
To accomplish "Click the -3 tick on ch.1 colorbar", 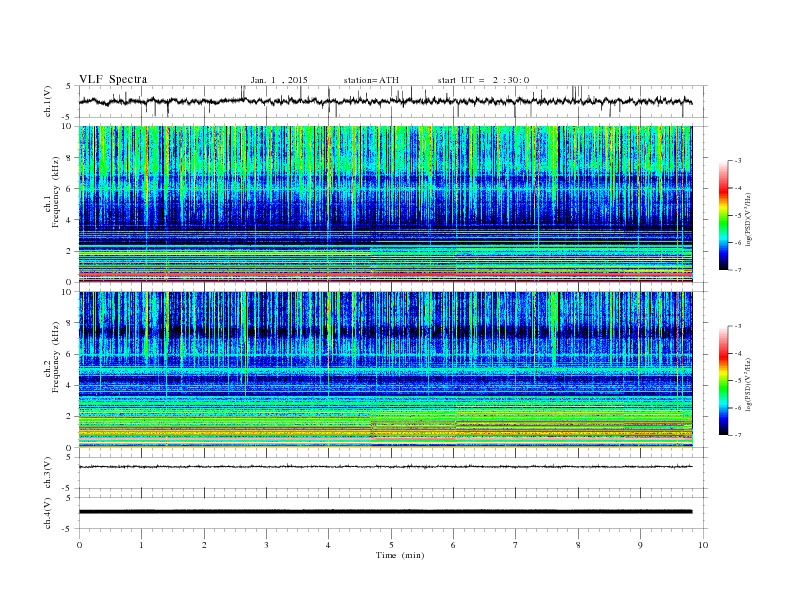I will click(737, 161).
